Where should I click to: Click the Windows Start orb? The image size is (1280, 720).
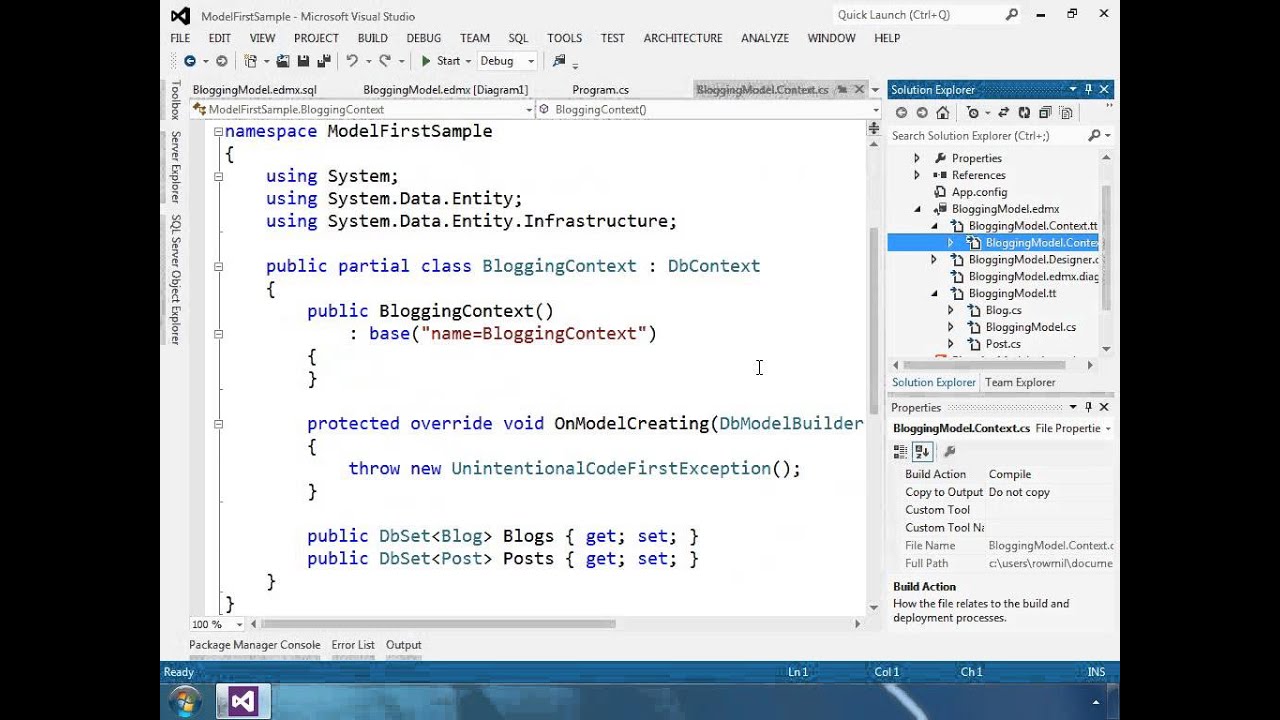[x=184, y=702]
